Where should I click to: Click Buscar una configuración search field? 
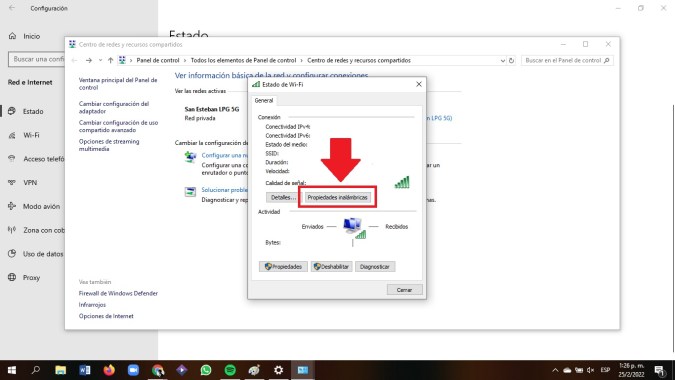[x=37, y=59]
